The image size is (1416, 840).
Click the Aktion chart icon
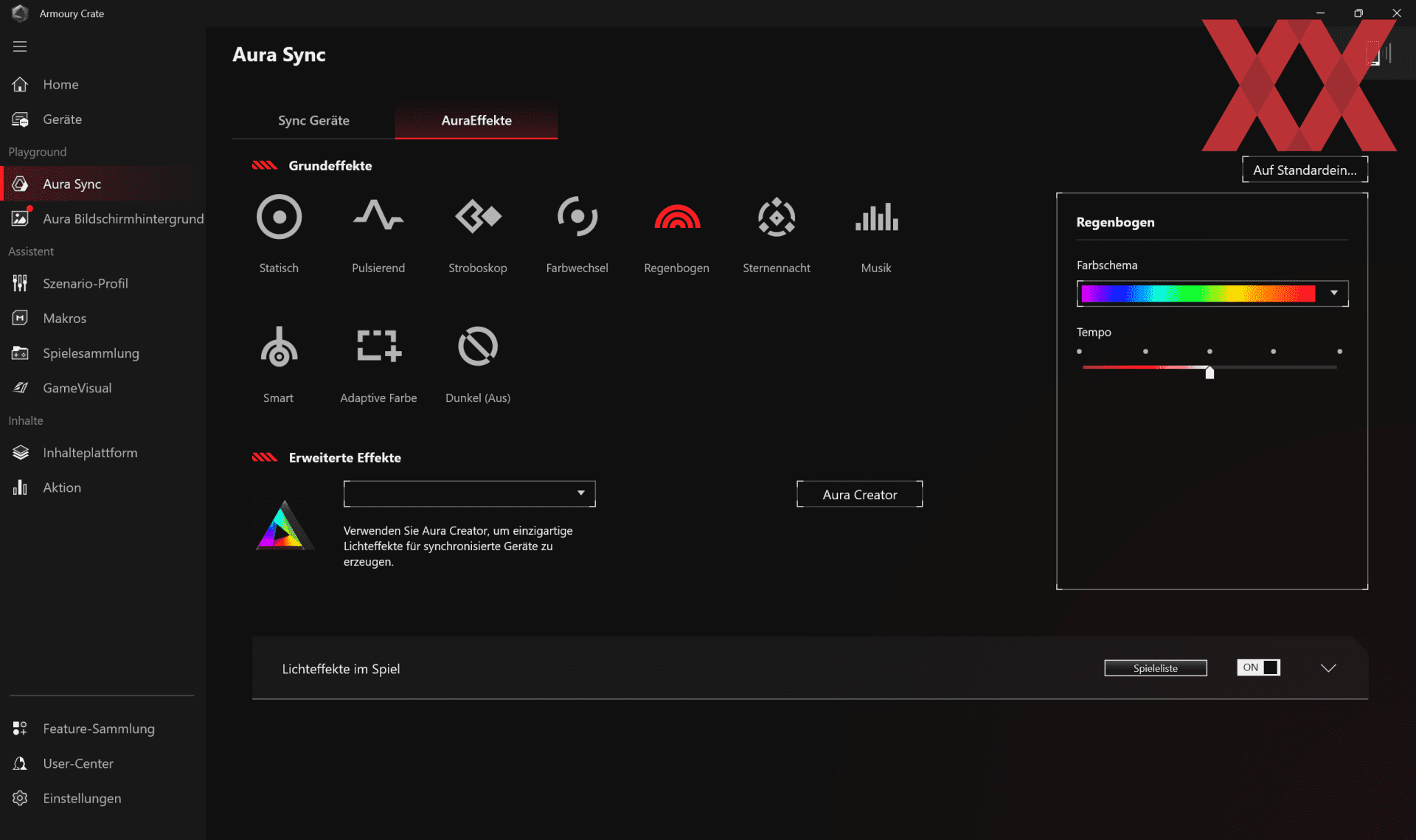pos(20,487)
